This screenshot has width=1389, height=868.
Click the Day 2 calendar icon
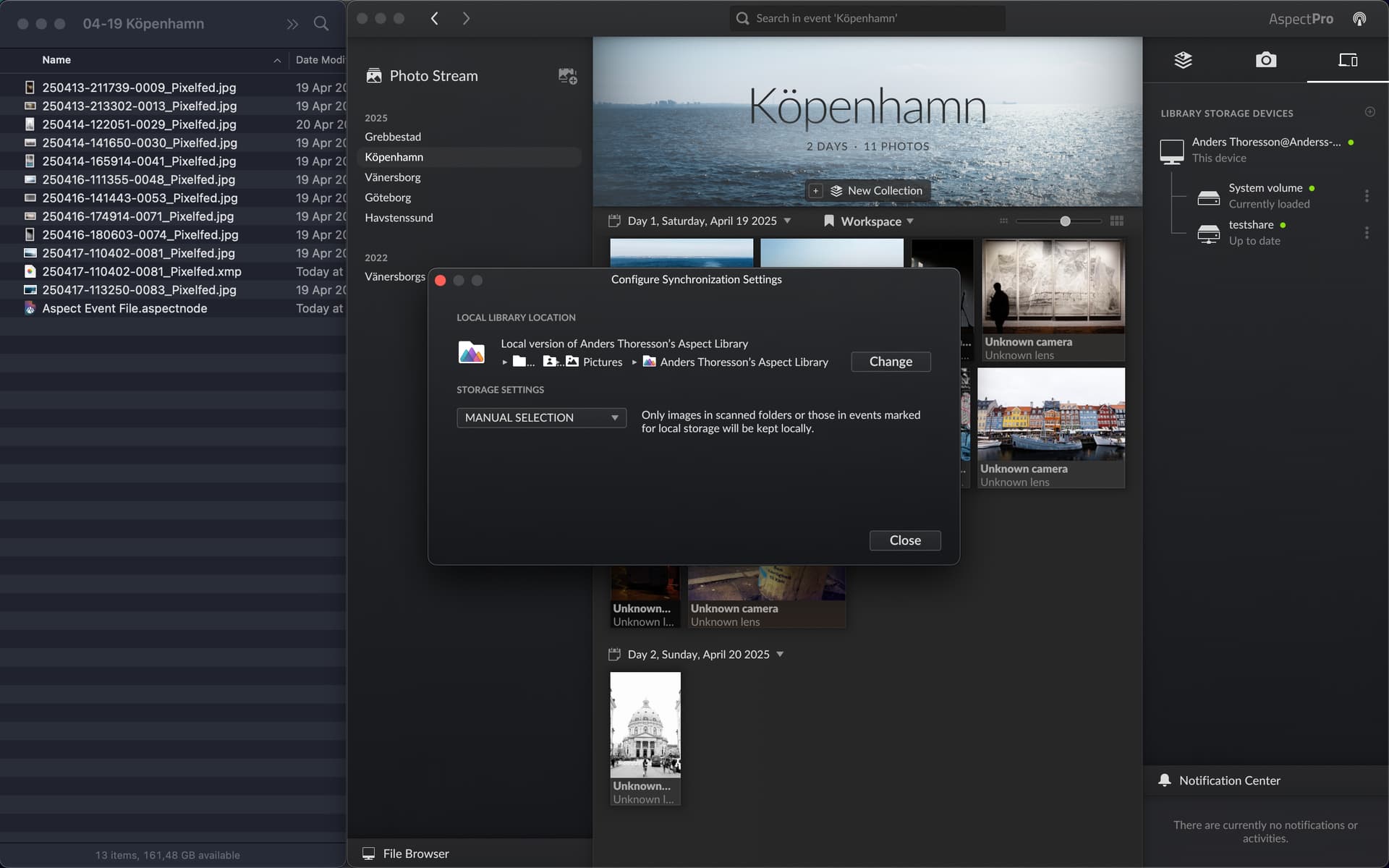614,655
